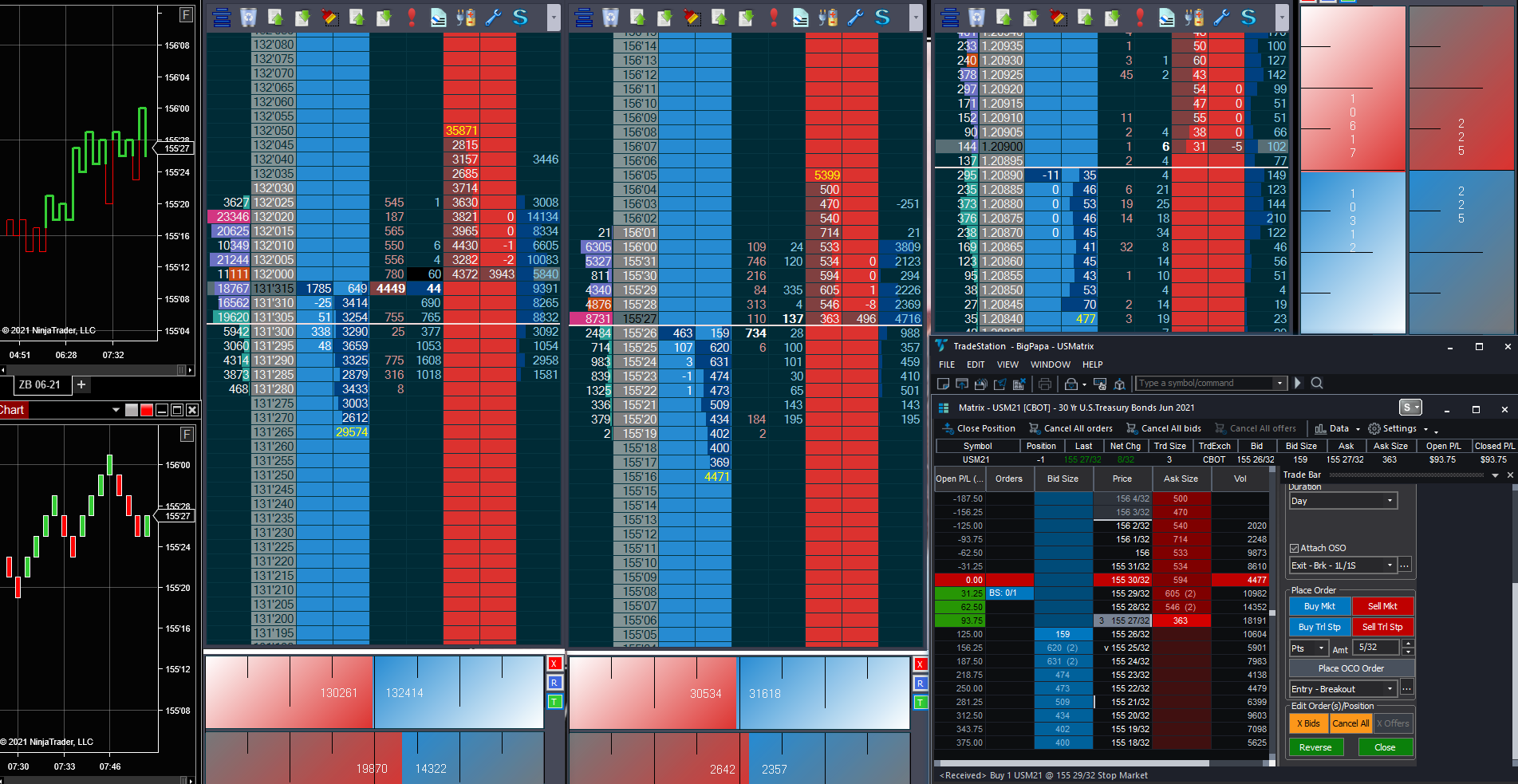The width and height of the screenshot is (1518, 784).
Task: Click the Close Position button
Action: [979, 428]
